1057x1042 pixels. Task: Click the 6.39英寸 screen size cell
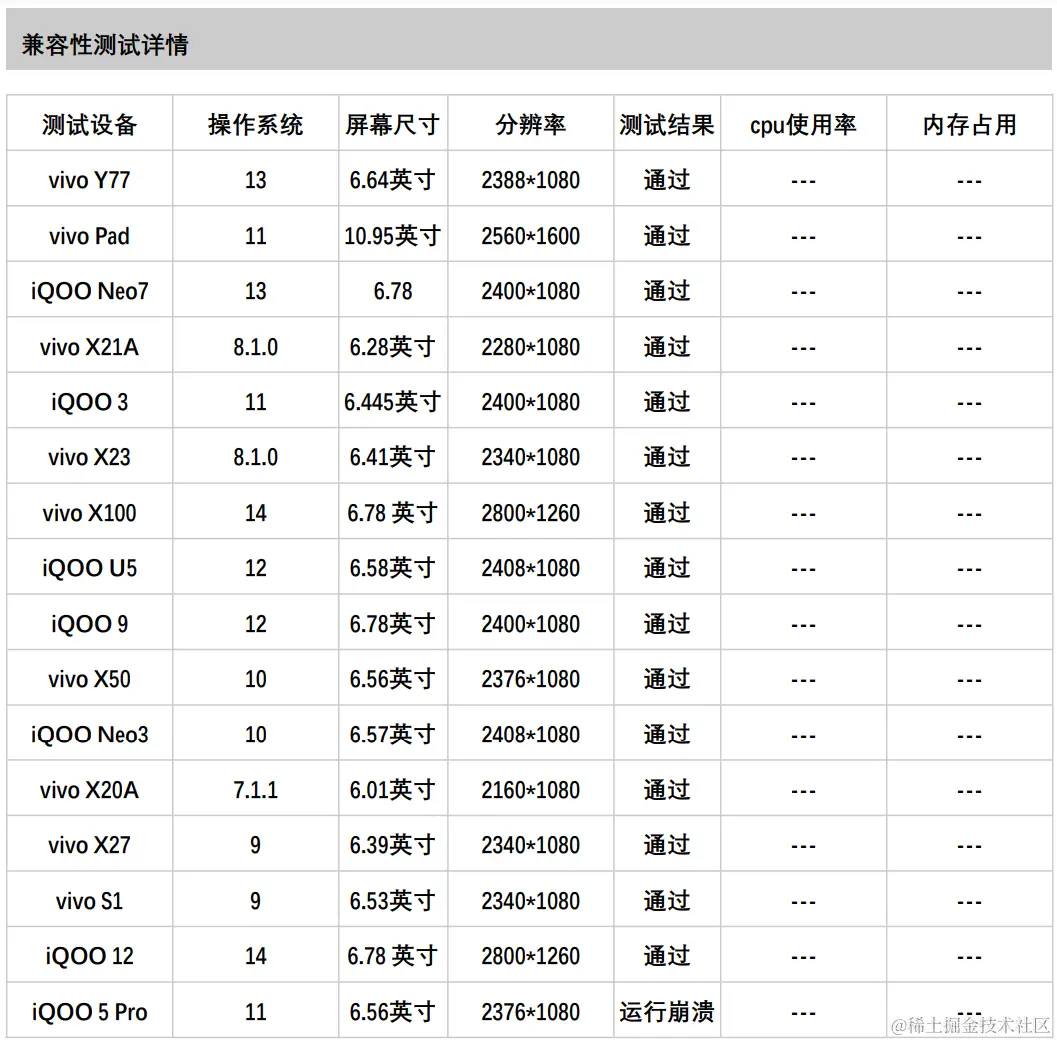pos(393,845)
